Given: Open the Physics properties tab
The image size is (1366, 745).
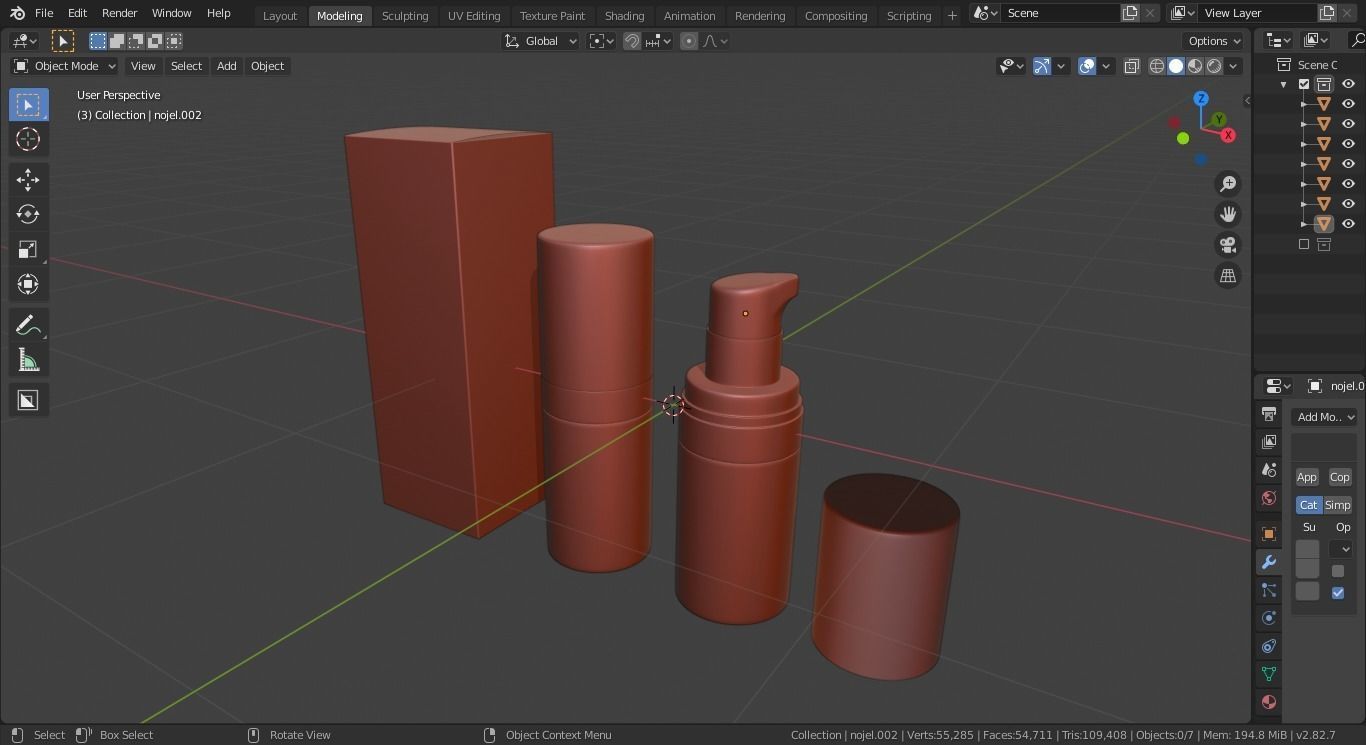Looking at the screenshot, I should click(1269, 618).
